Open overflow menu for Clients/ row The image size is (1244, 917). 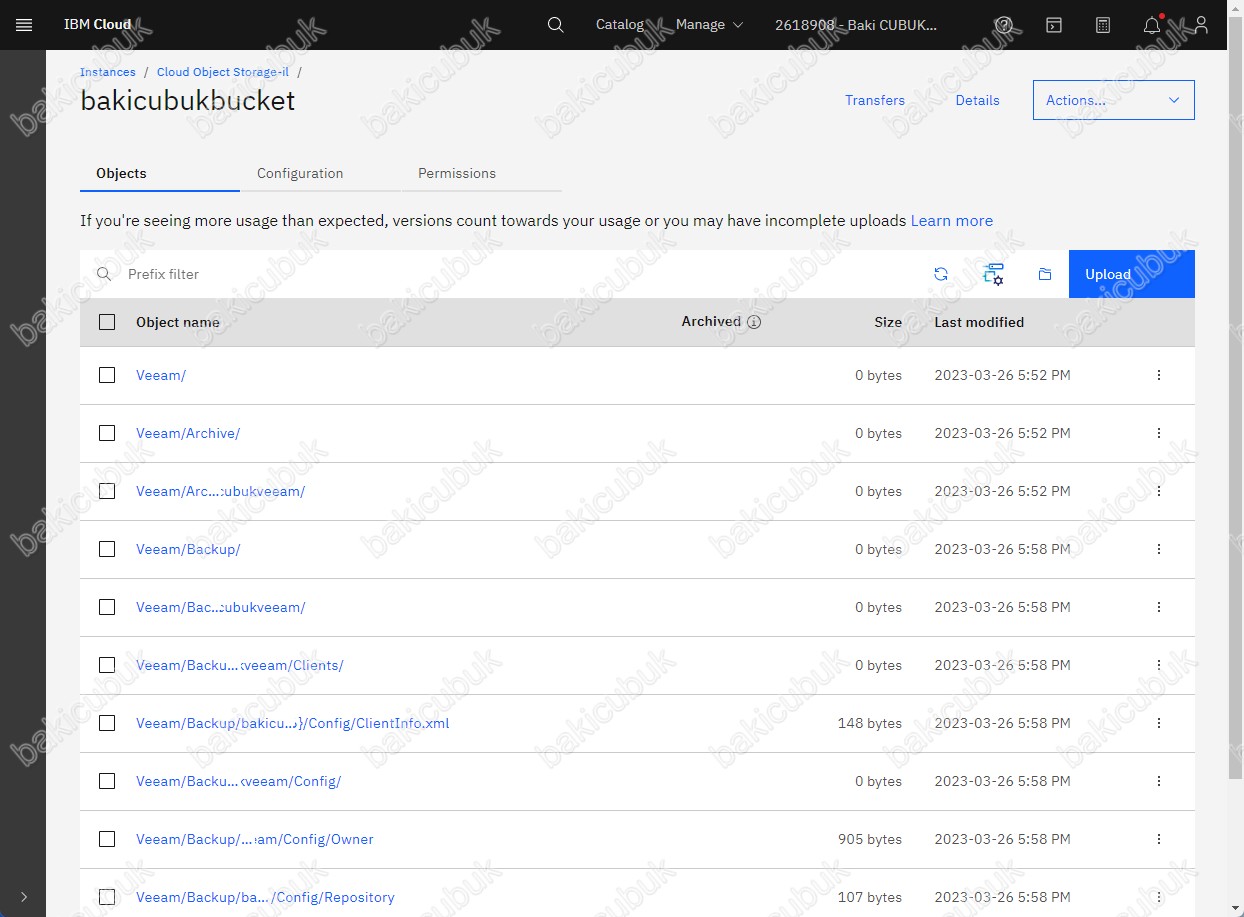[1159, 665]
